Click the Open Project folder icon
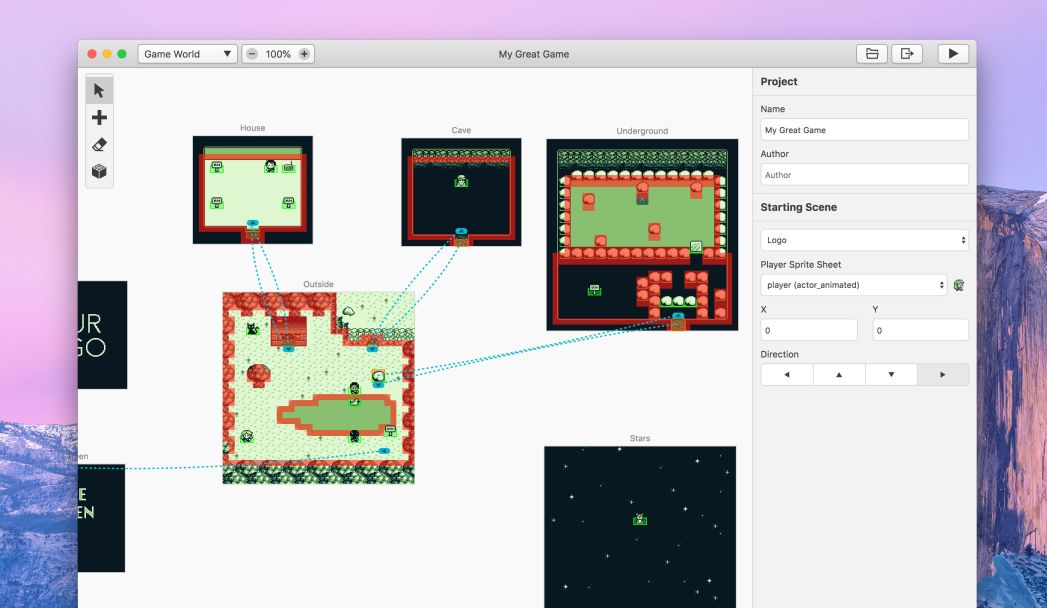 point(871,54)
